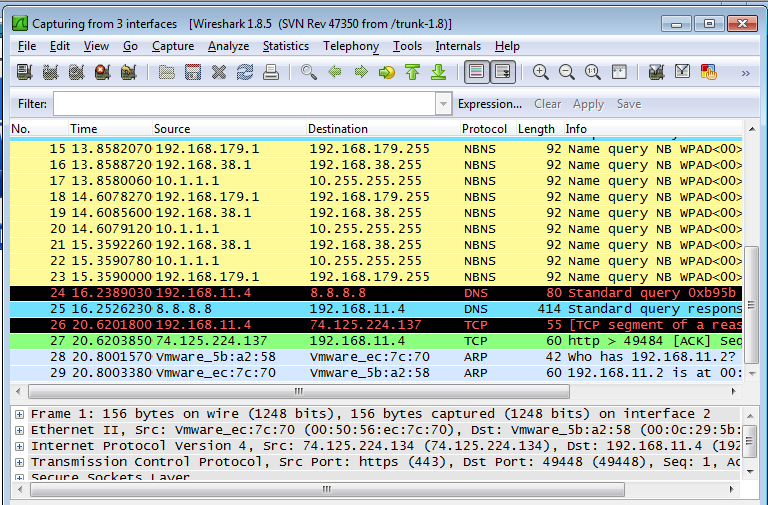
Task: Select packet 24 DNS standard query
Action: pyautogui.click(x=376, y=293)
